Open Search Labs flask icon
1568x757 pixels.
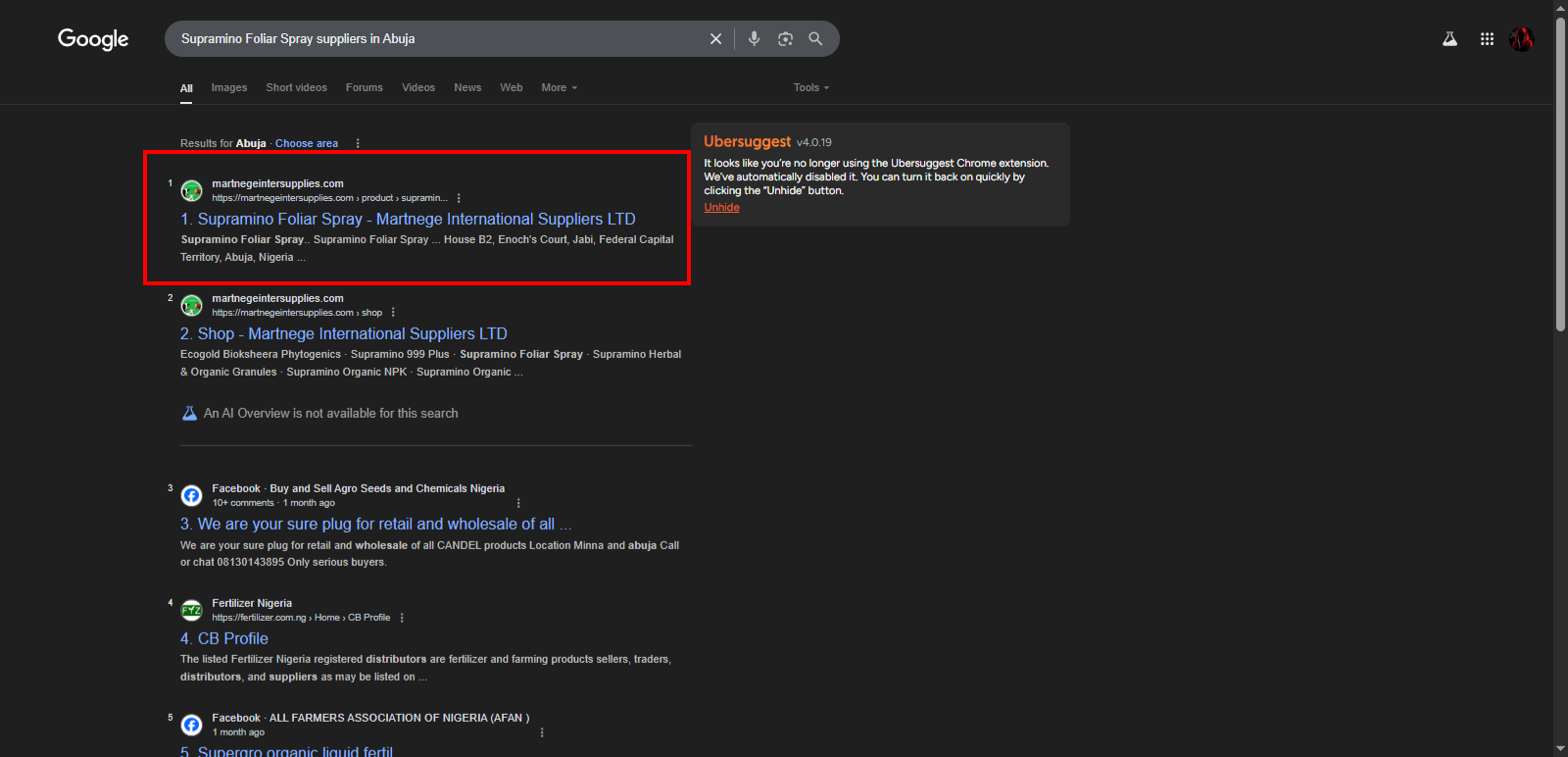coord(1449,39)
